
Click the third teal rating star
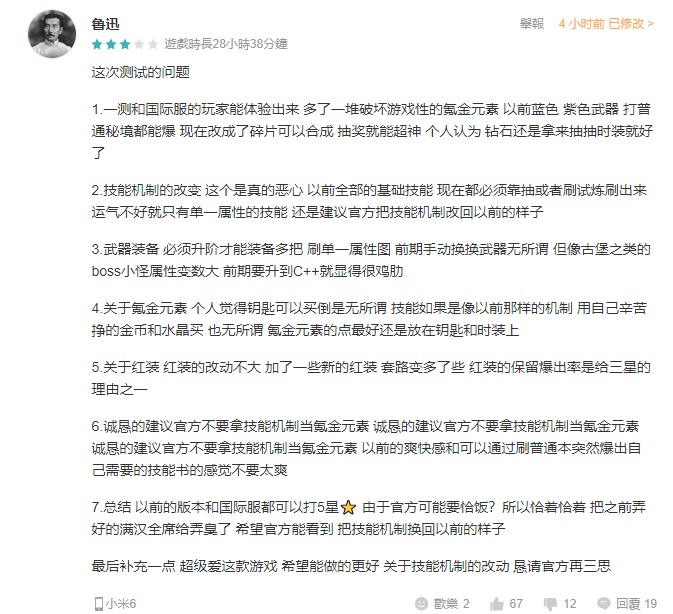(125, 44)
